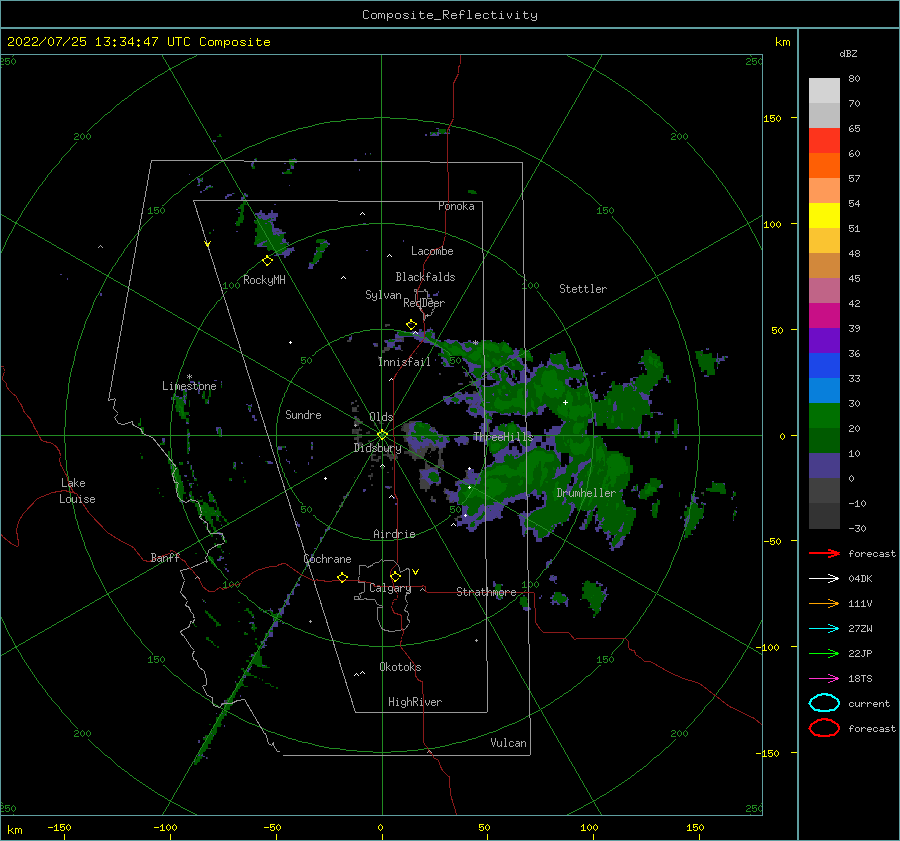Click the purple 10 dBZ color swatch
Image resolution: width=900 pixels, height=841 pixels.
(x=824, y=465)
